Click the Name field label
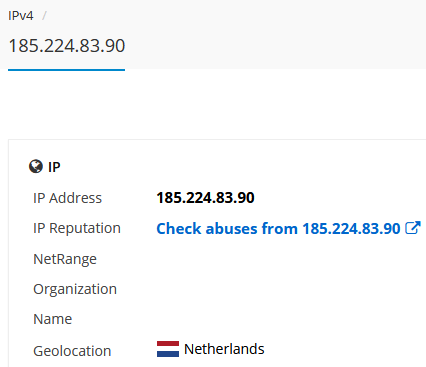The height and width of the screenshot is (367, 426). coord(53,319)
